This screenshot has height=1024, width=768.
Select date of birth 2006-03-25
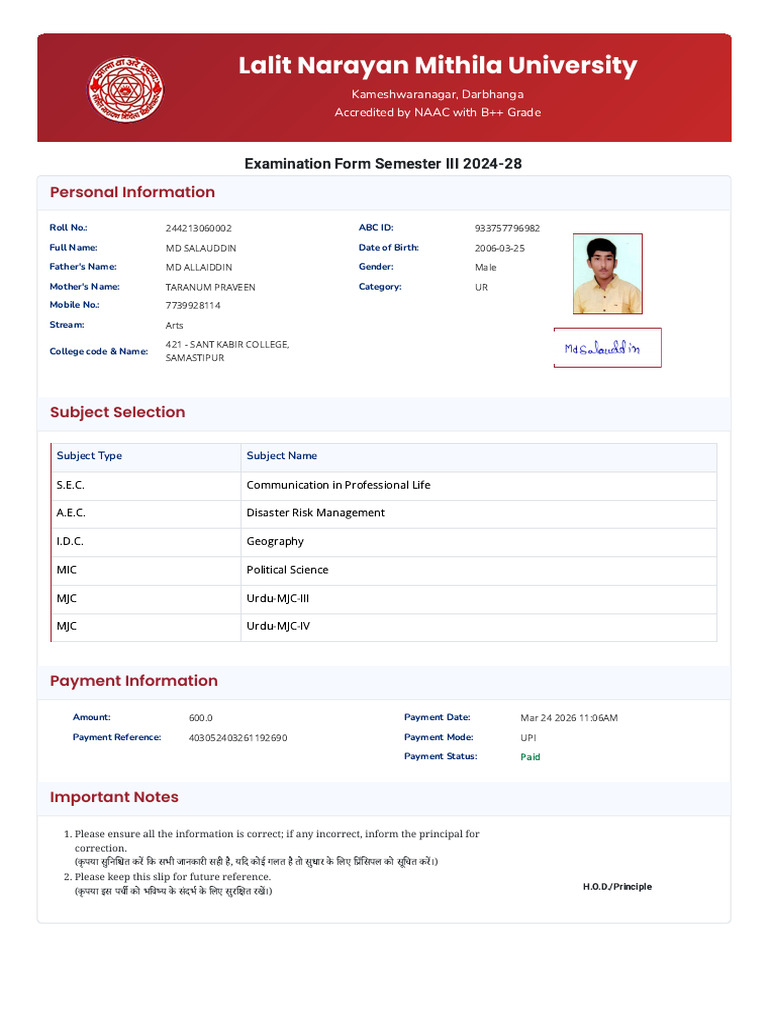point(500,248)
